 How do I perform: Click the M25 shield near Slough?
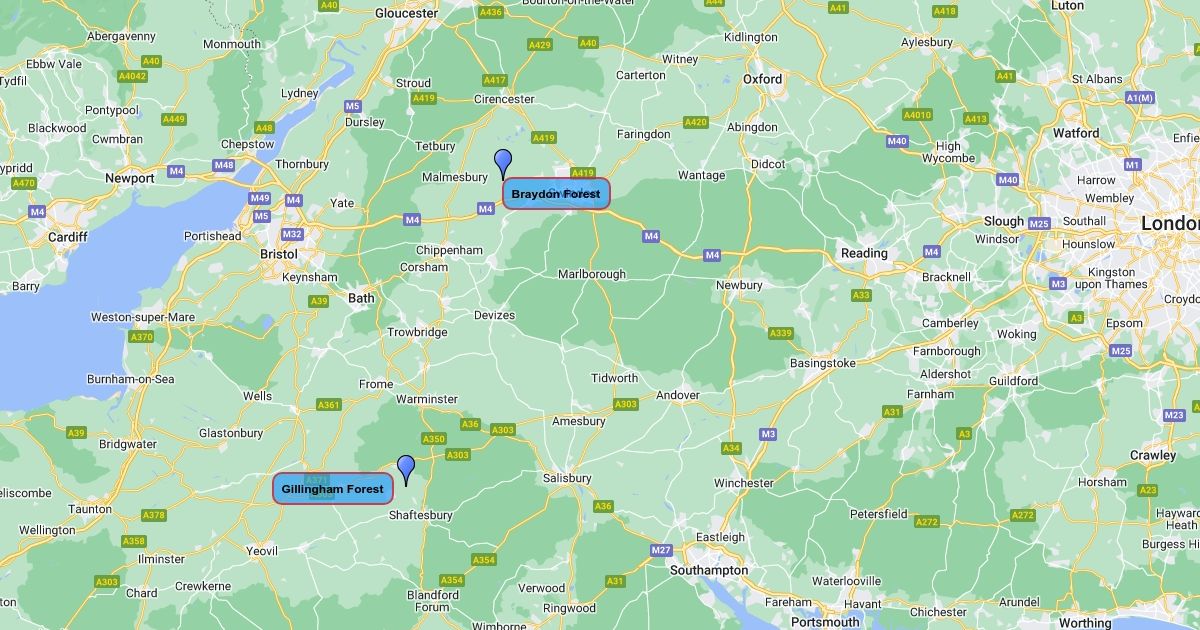click(1039, 223)
